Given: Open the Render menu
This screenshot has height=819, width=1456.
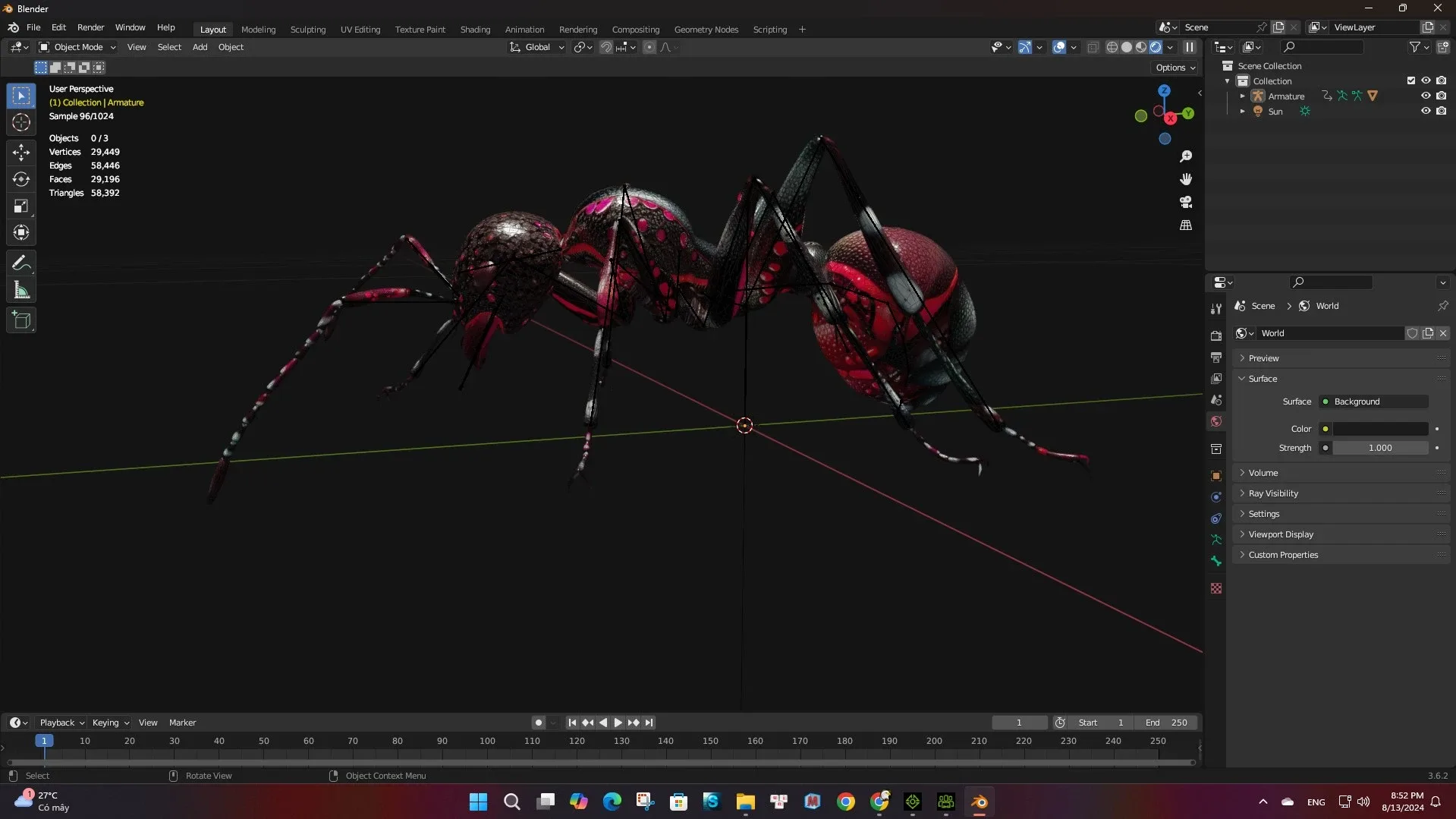Looking at the screenshot, I should (x=90, y=27).
